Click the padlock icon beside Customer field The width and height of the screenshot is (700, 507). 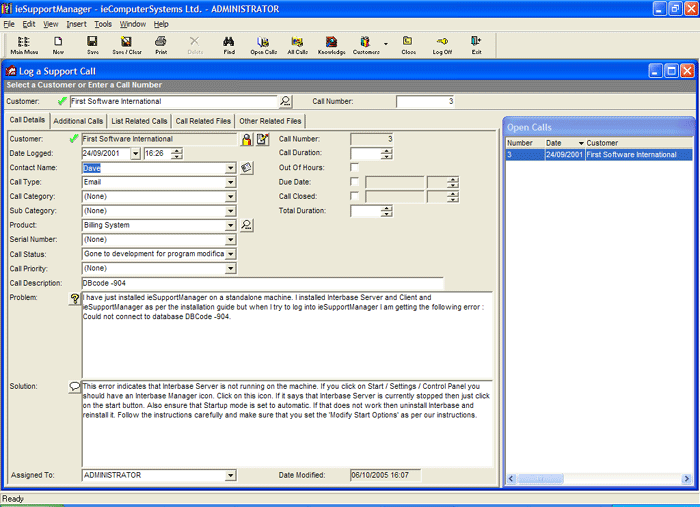coord(246,139)
